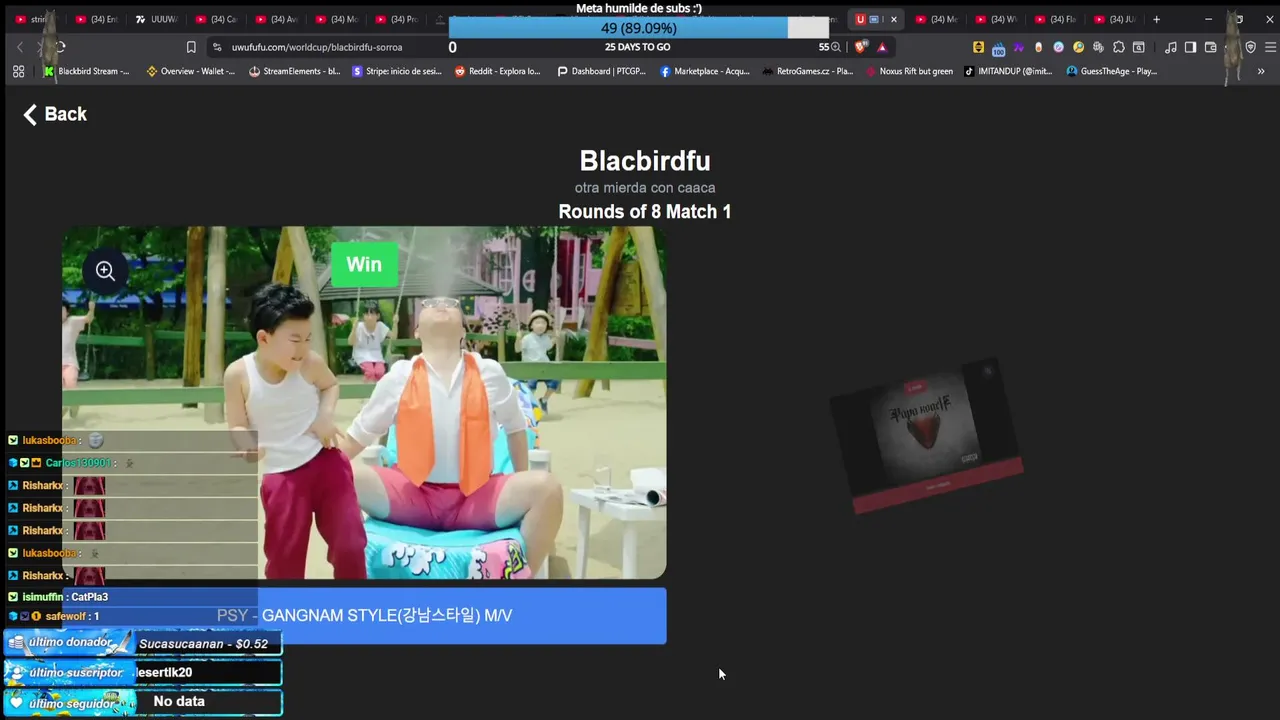Click the strawberry card thumbnail on the right
Viewport: 1280px width, 720px height.
coord(927,435)
